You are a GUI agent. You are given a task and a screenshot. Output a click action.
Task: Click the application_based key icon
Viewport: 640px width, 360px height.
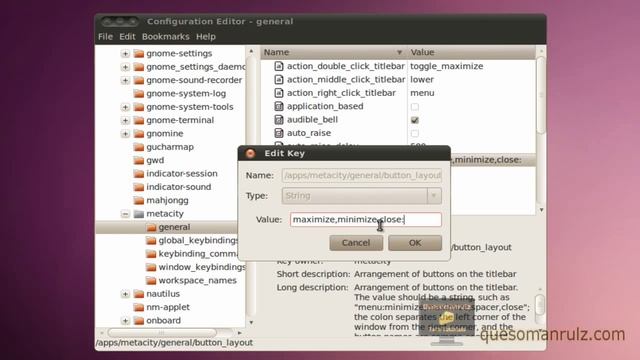point(279,106)
